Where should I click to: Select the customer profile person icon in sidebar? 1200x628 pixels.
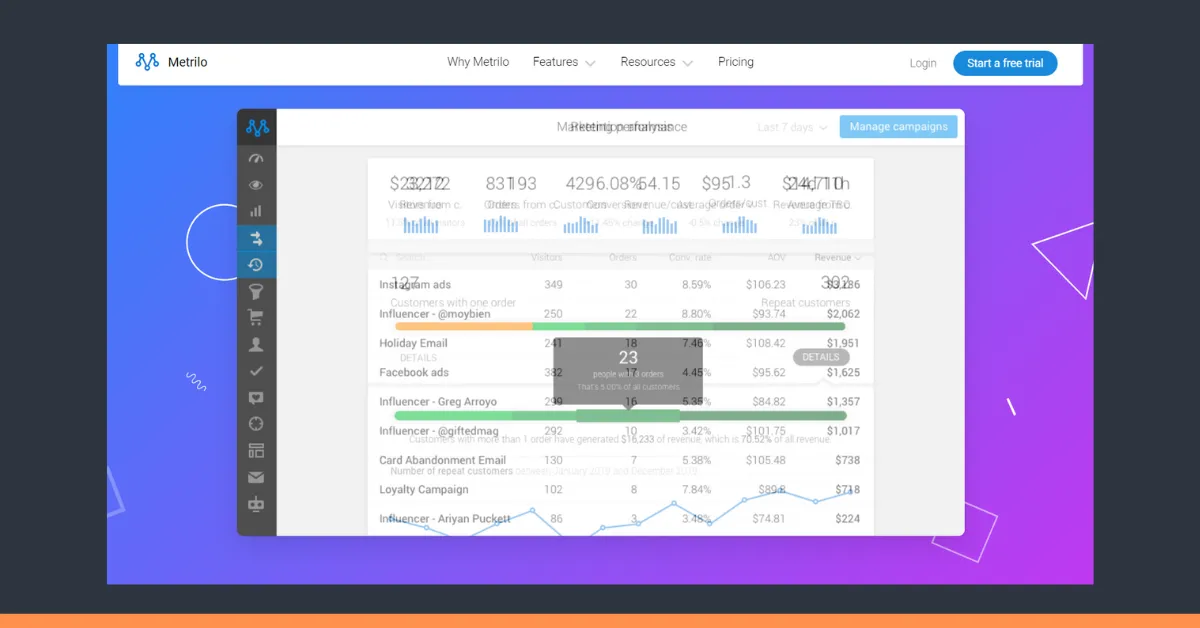(x=256, y=344)
